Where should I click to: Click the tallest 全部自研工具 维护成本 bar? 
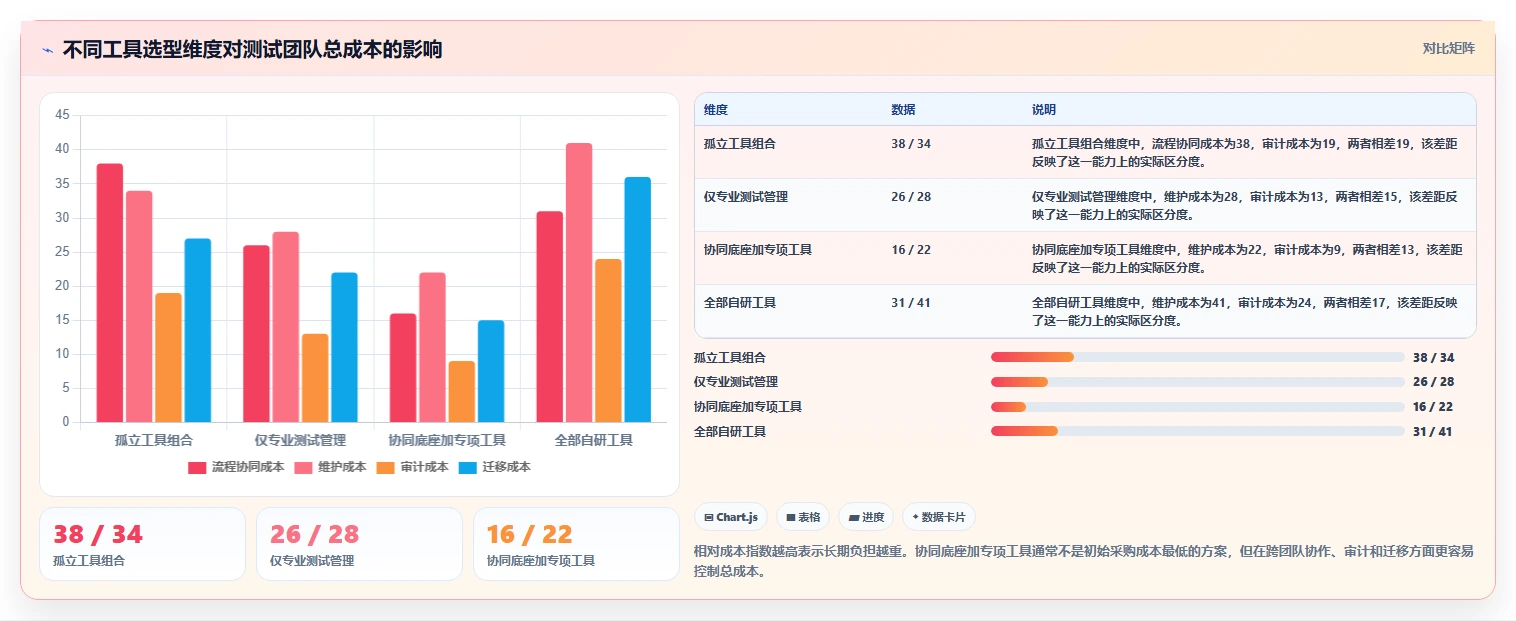tap(579, 283)
